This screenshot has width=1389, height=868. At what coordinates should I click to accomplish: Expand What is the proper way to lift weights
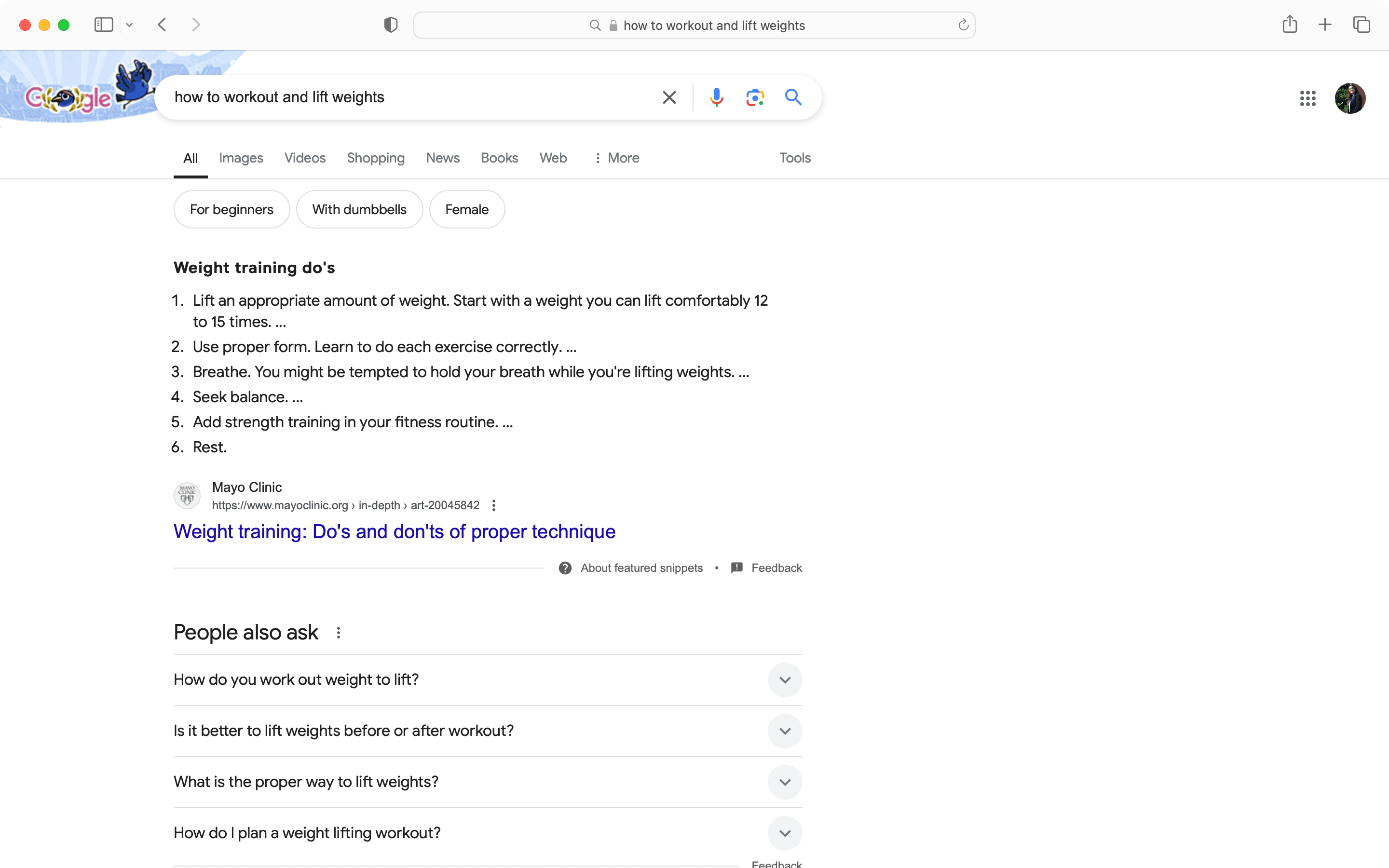[488, 782]
